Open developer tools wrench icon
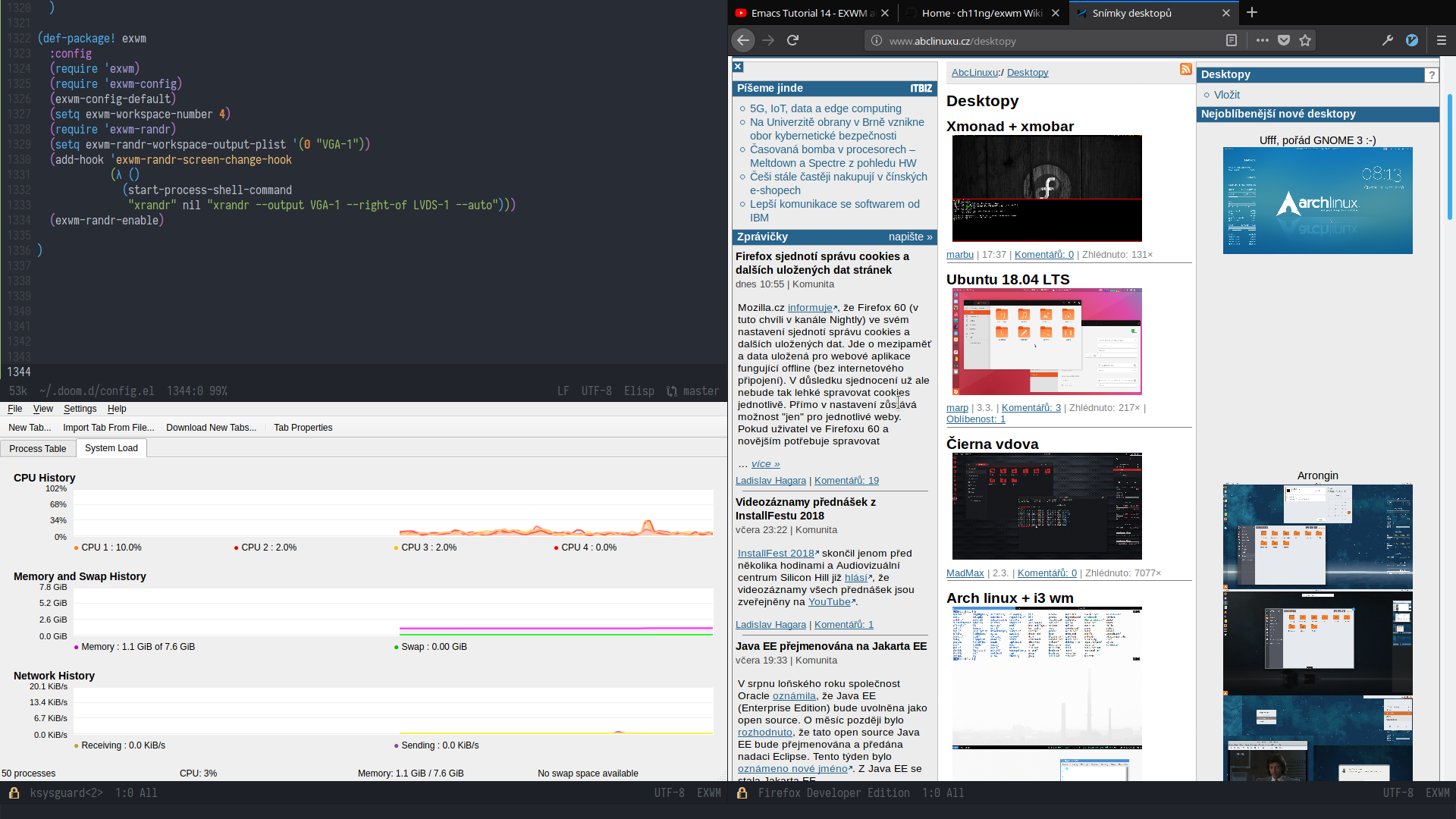Screen dimensions: 1456x819 [x=1388, y=40]
